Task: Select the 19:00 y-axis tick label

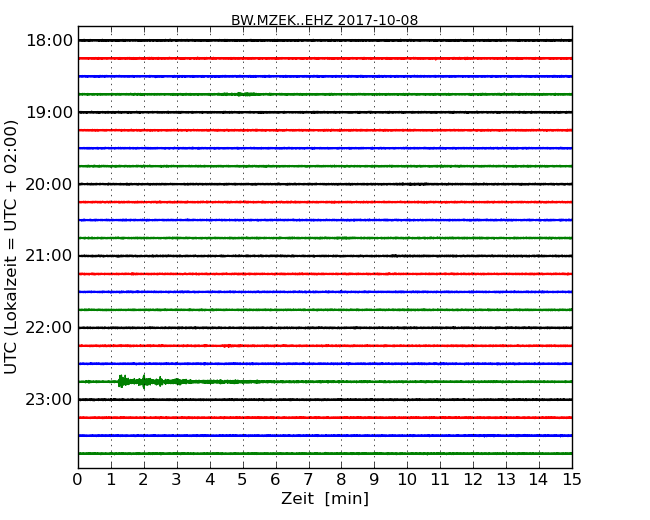Action: (x=49, y=112)
